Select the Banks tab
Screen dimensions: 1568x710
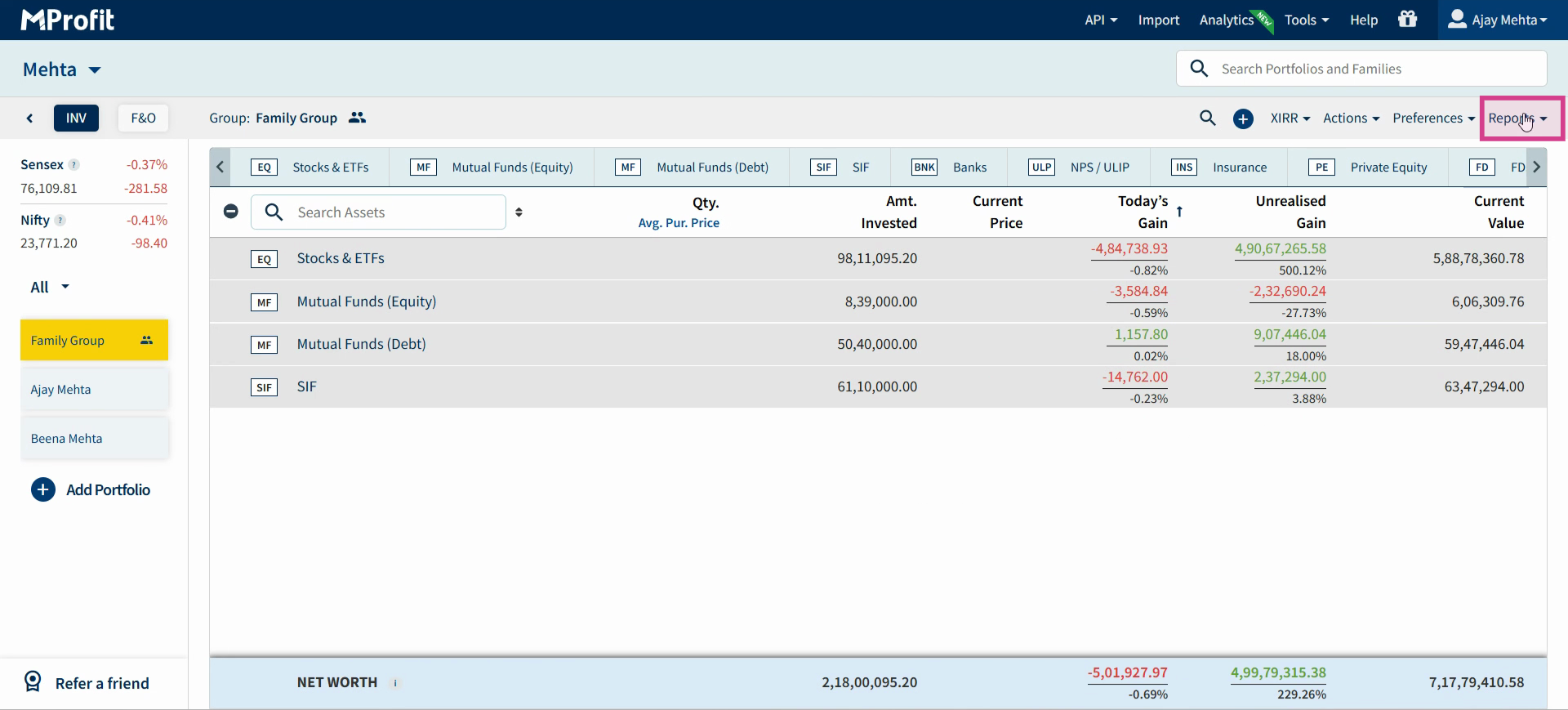coord(949,167)
